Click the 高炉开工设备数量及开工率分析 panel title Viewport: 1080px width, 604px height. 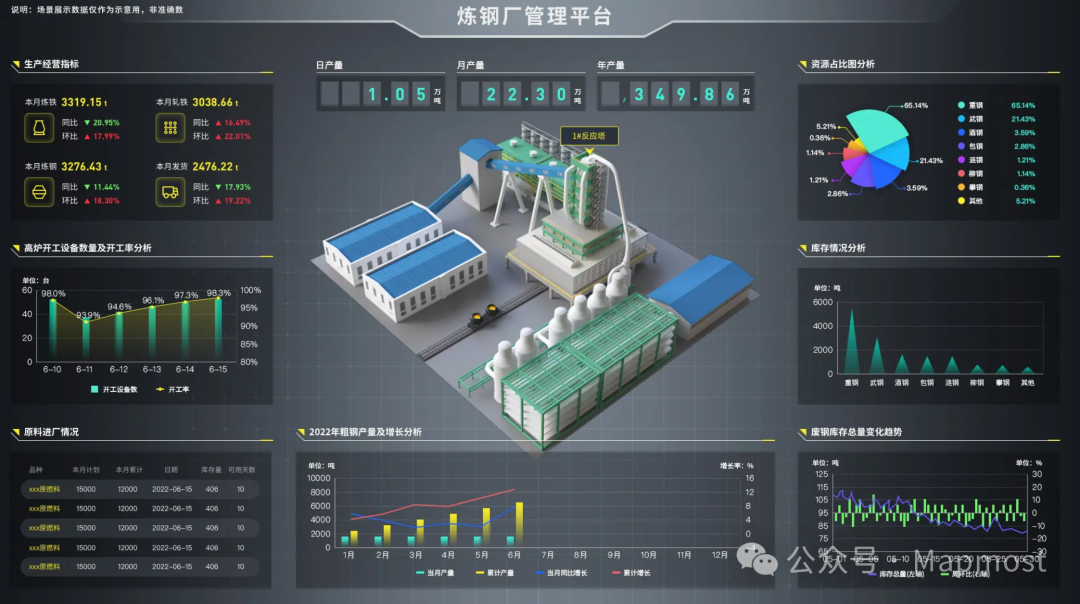click(x=87, y=248)
